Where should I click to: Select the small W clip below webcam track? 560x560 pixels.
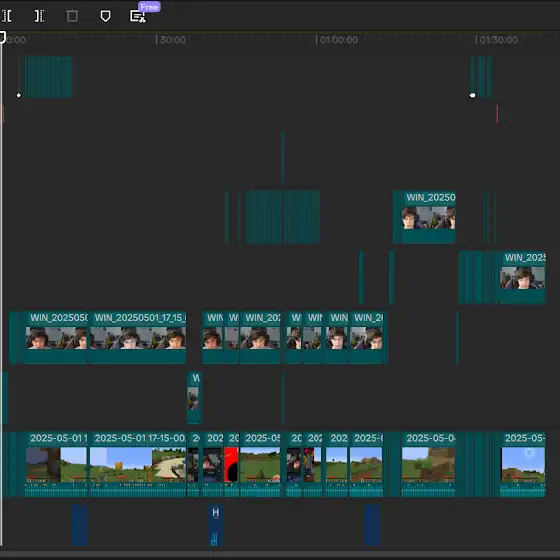194,398
